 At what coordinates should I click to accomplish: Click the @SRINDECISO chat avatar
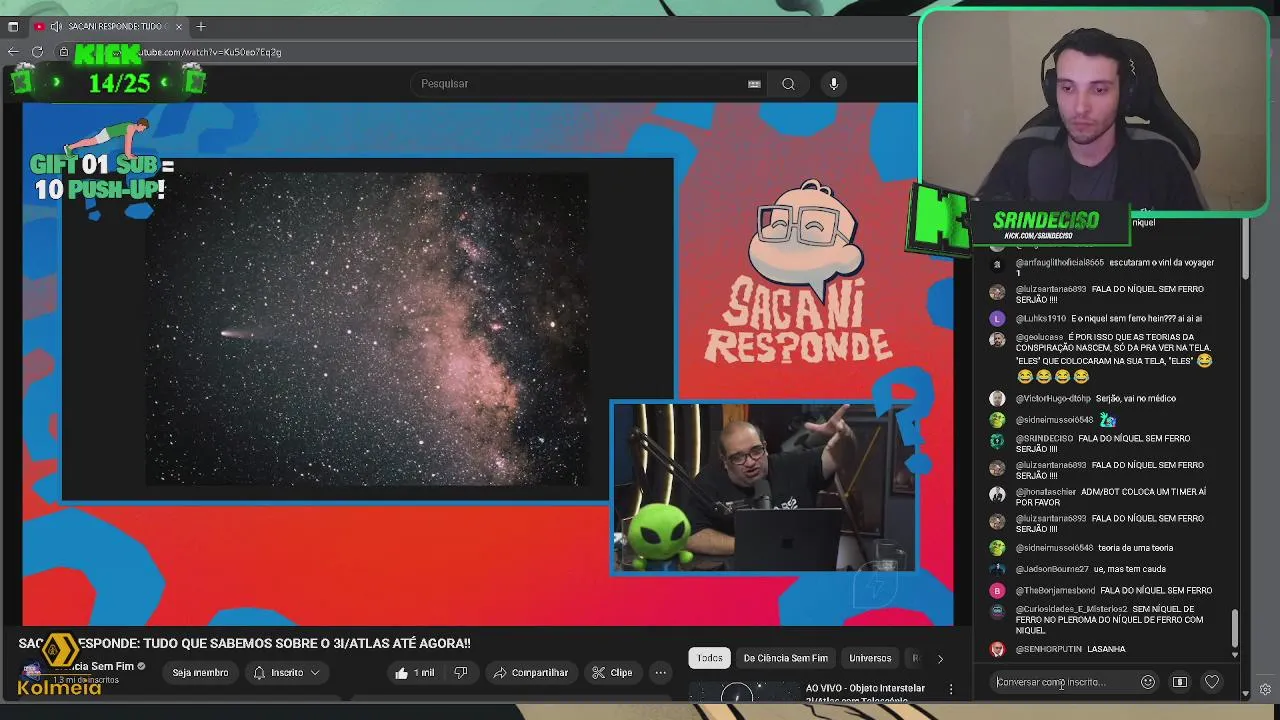[997, 440]
